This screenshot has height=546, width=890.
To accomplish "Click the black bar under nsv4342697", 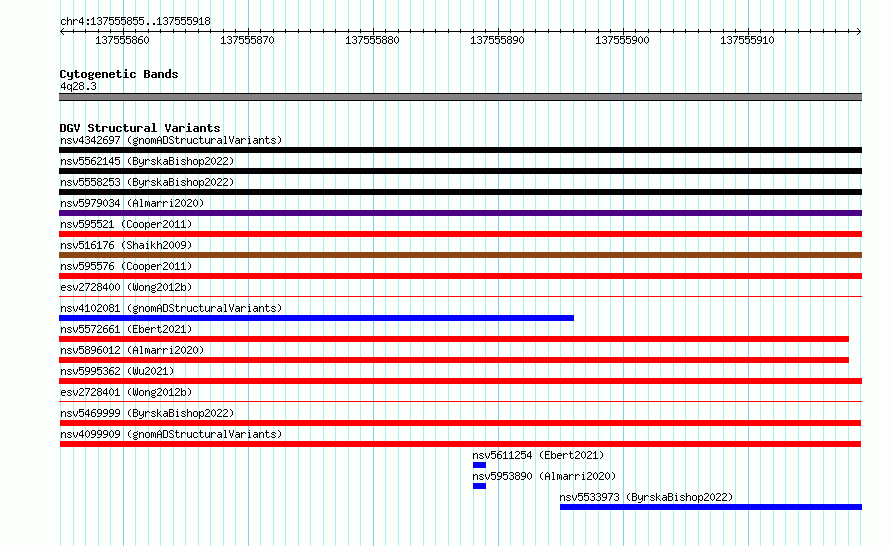I will pyautogui.click(x=460, y=150).
